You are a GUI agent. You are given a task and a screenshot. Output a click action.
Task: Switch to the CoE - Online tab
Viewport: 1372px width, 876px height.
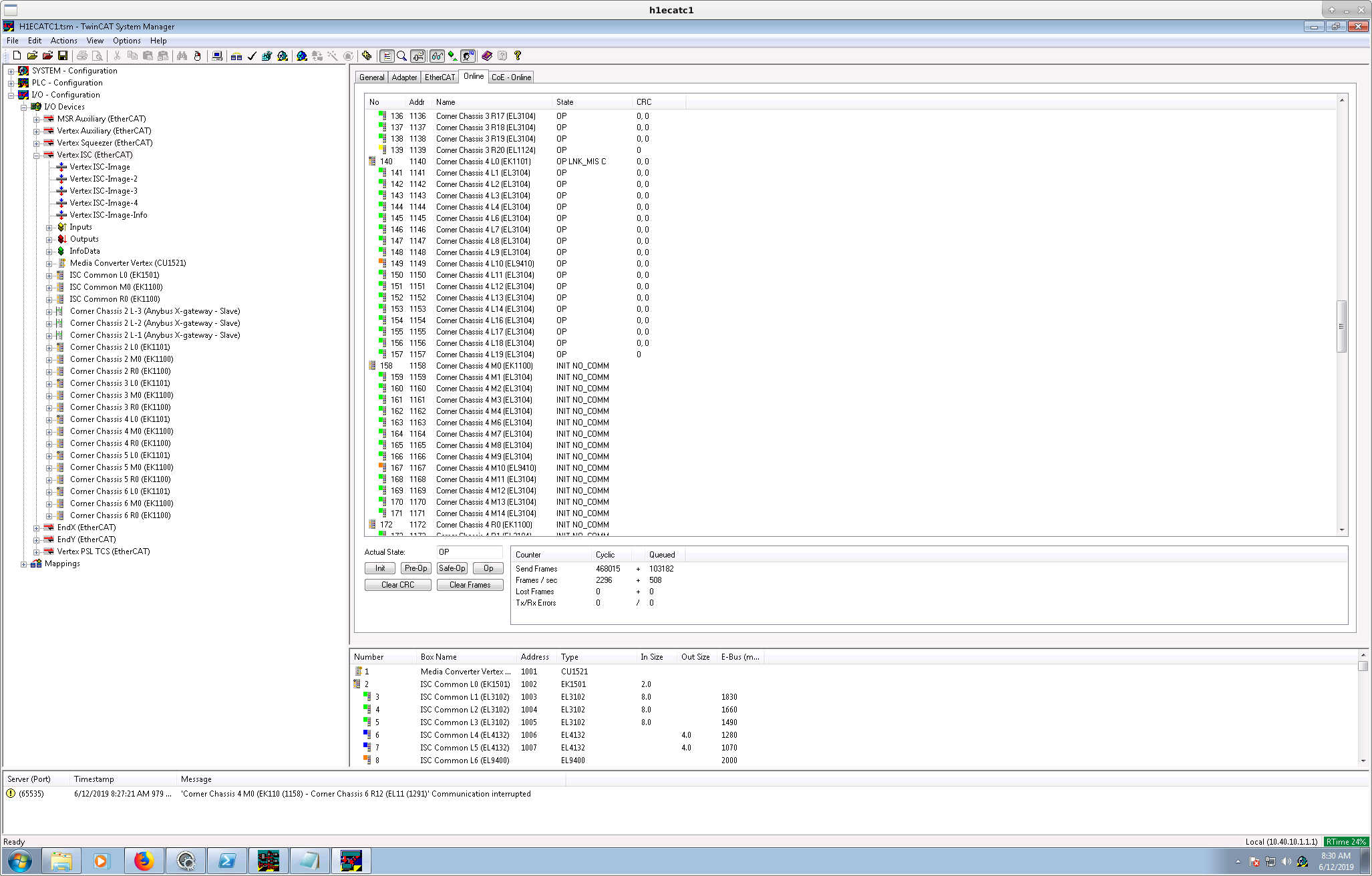511,77
